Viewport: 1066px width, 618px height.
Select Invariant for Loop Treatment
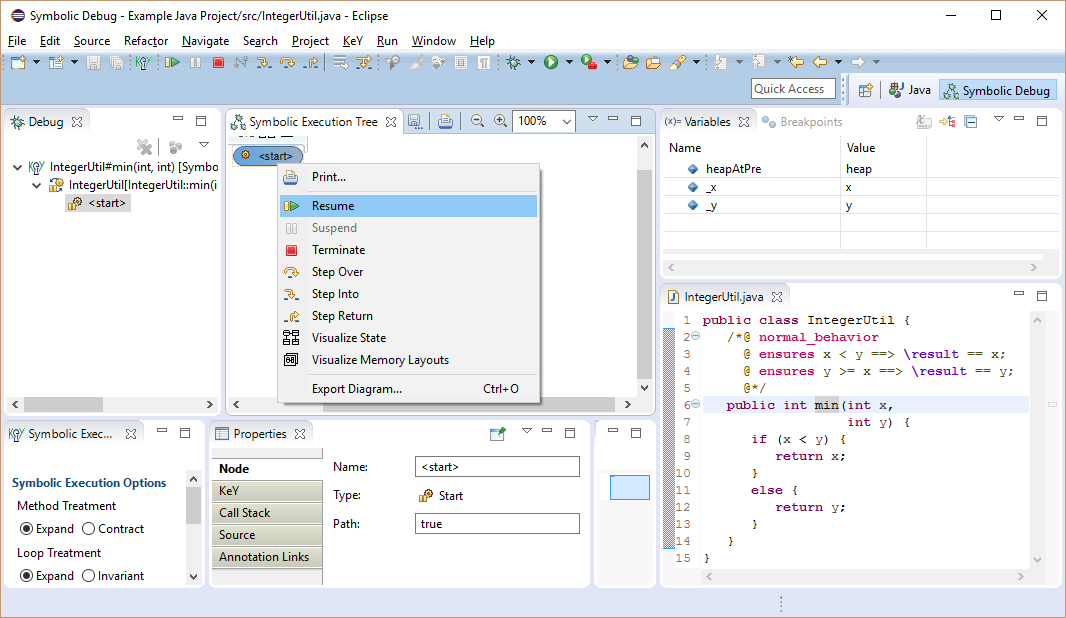(x=88, y=576)
